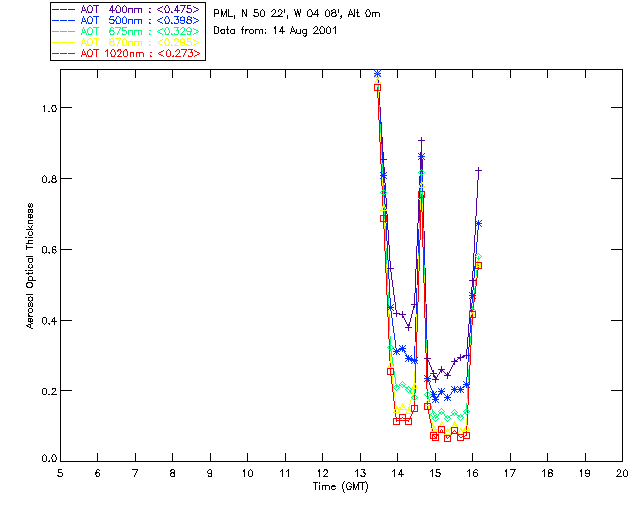Click the x-axis label 7
The width and height of the screenshot is (640, 512).
[x=135, y=473]
